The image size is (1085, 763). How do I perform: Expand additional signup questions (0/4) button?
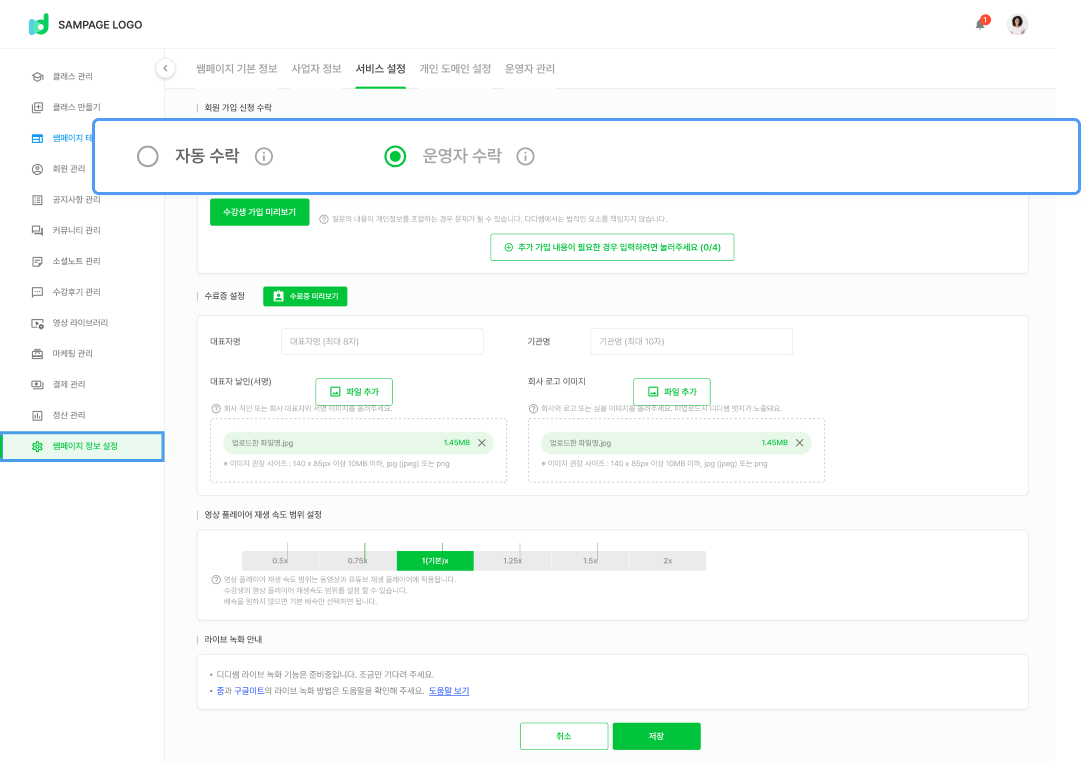point(612,247)
